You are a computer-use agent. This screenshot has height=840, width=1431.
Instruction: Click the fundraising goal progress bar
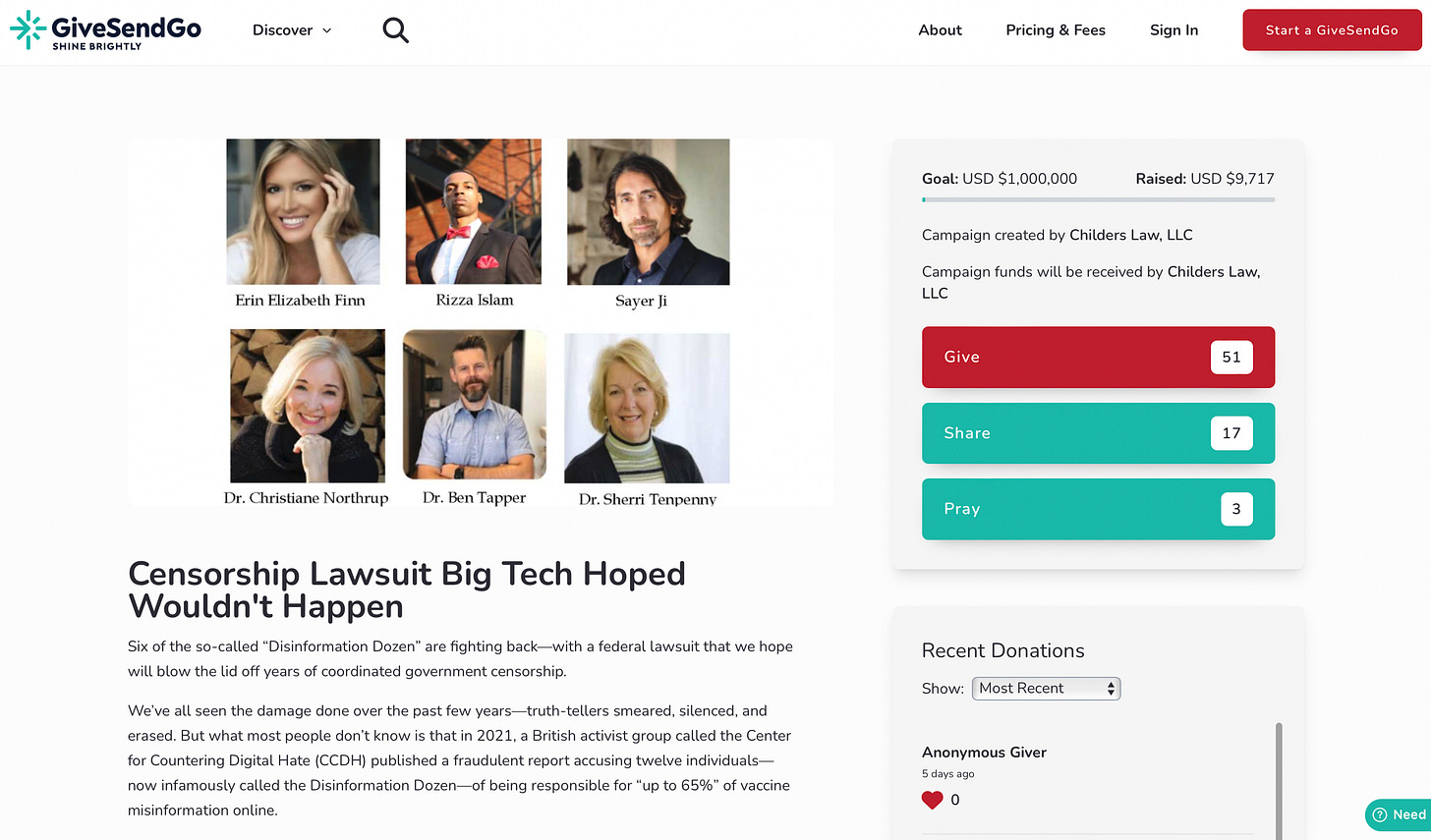(x=1098, y=199)
